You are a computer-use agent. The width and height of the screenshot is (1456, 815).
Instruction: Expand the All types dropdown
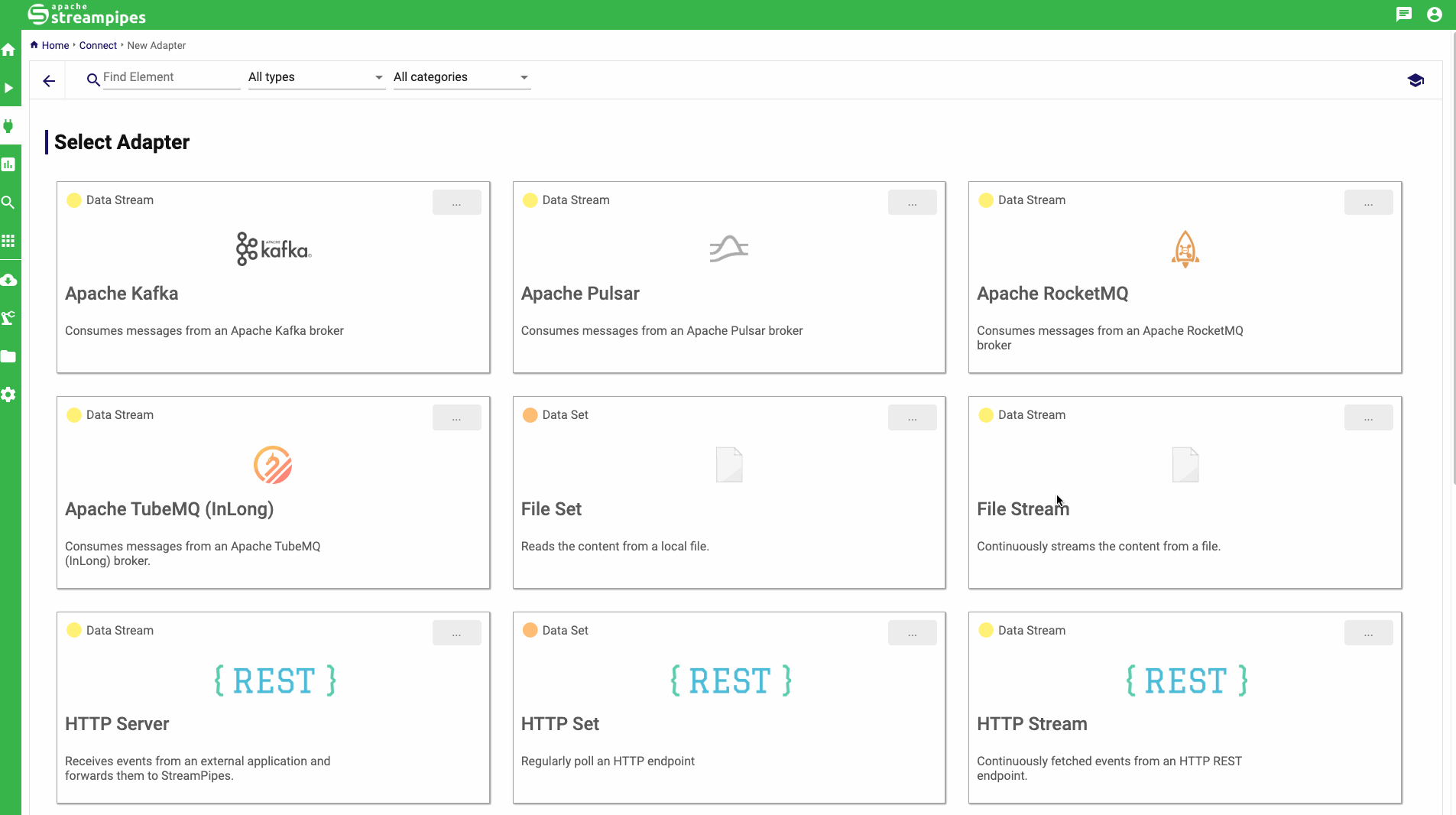(316, 77)
